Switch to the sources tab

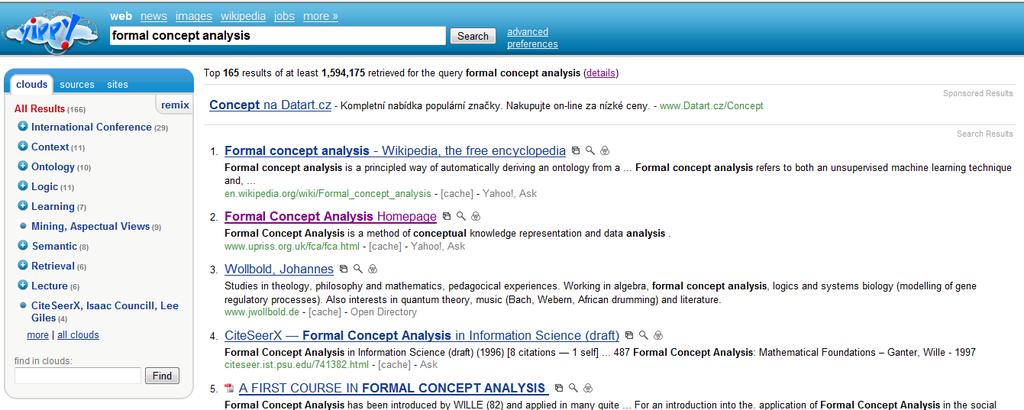tap(77, 84)
